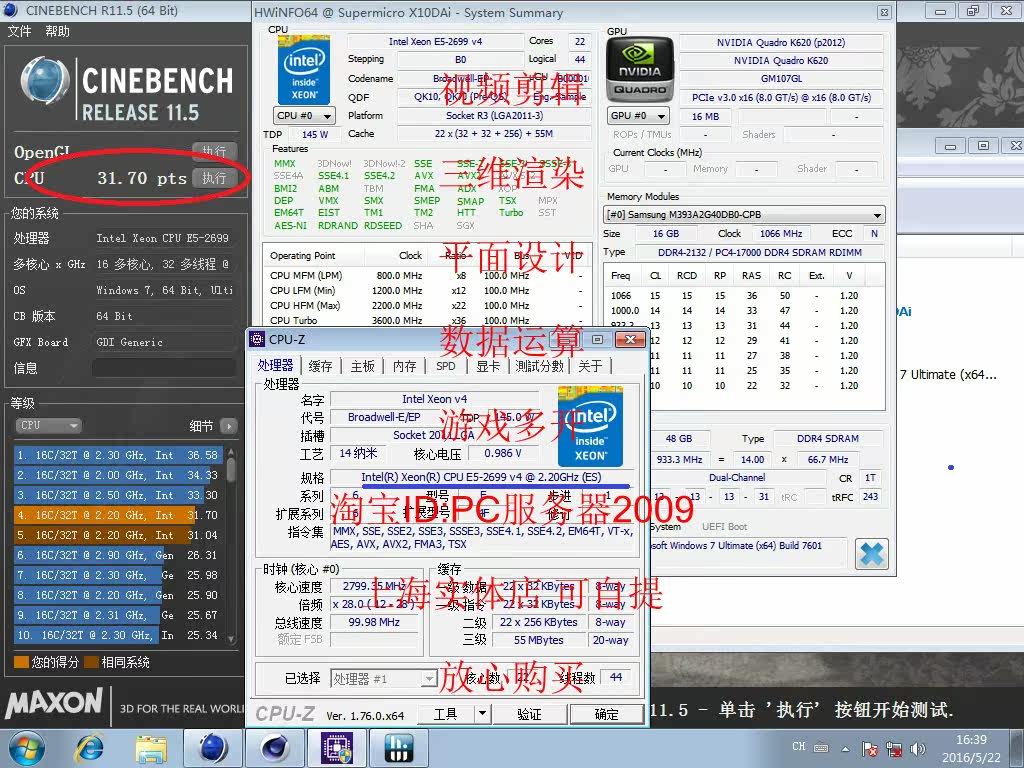The width and height of the screenshot is (1024, 768).
Task: Switch to HWiNFO via taskbar icon
Action: [399, 748]
